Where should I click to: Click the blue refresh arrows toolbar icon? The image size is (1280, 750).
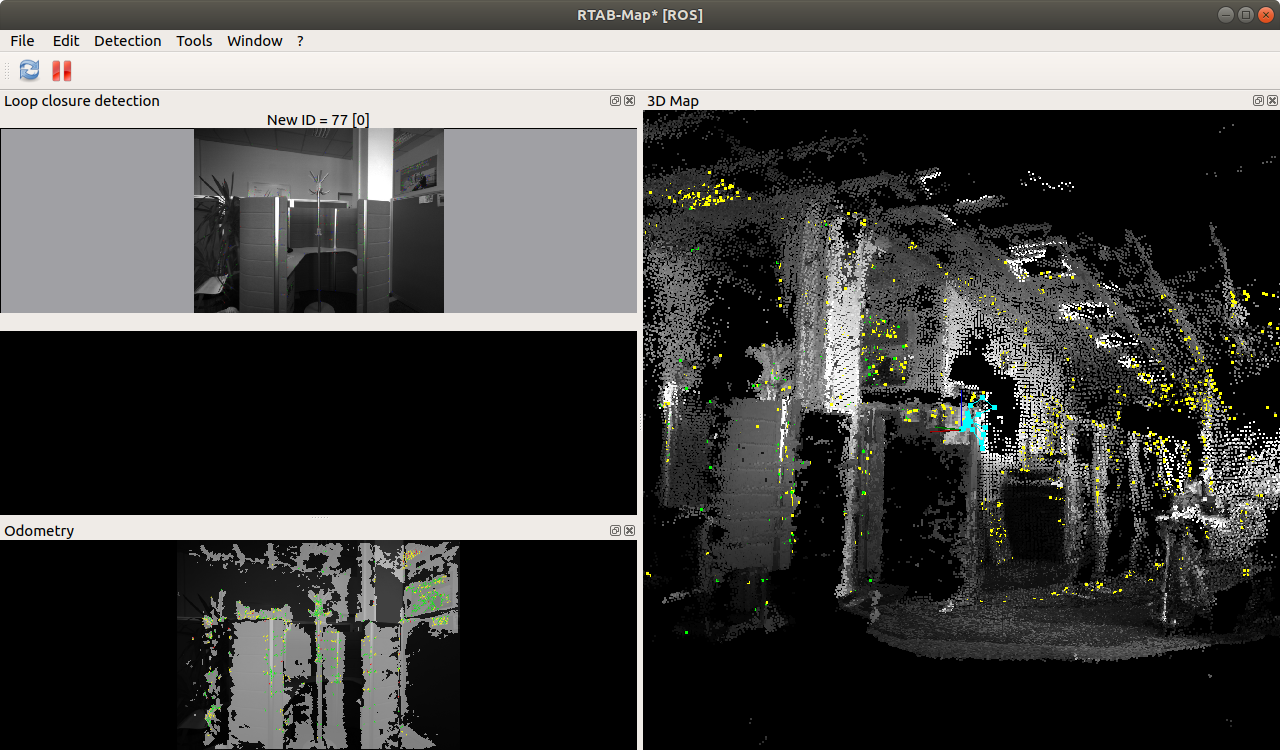(29, 70)
